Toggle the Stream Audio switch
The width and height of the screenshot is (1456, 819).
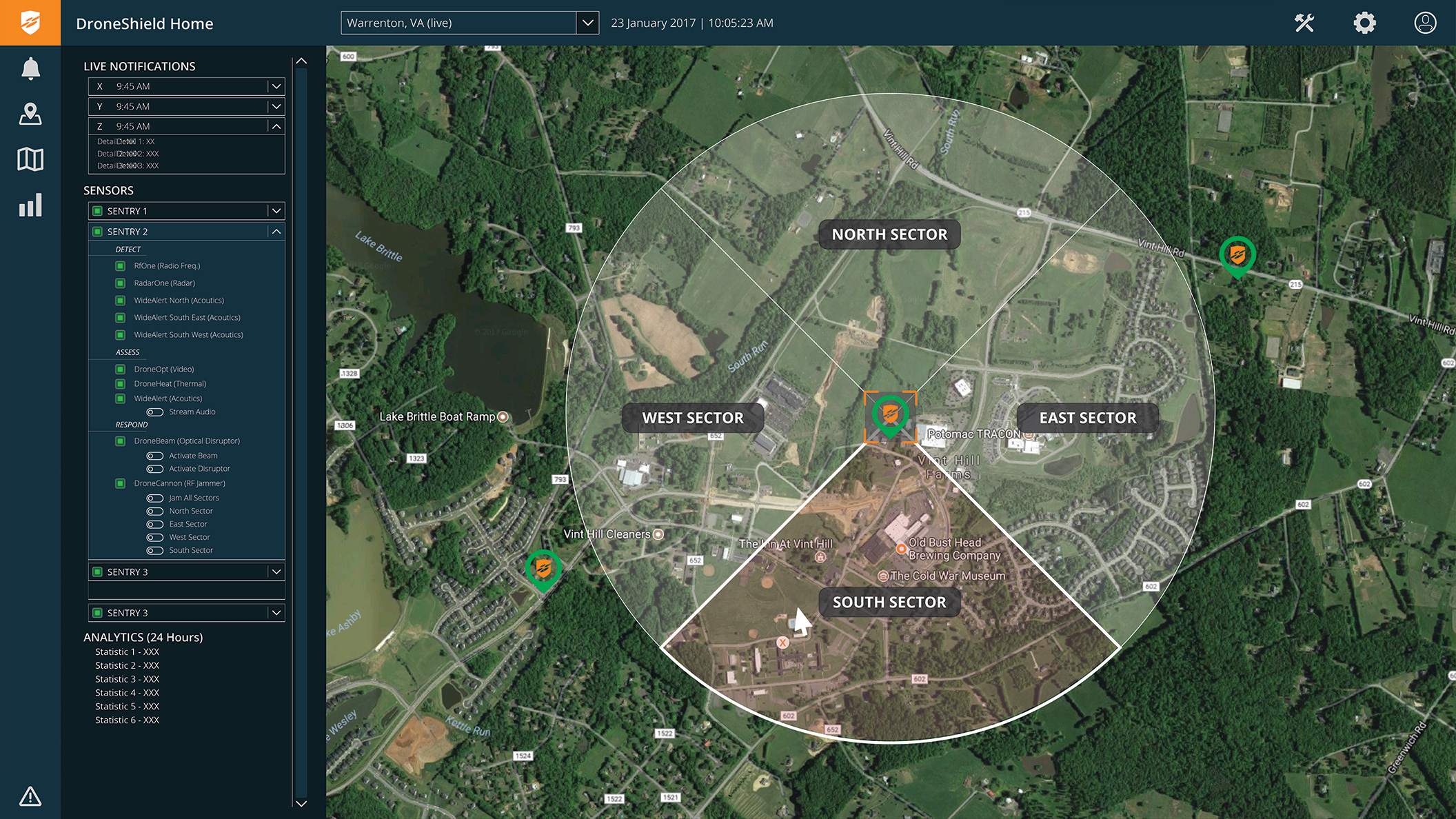(x=154, y=412)
